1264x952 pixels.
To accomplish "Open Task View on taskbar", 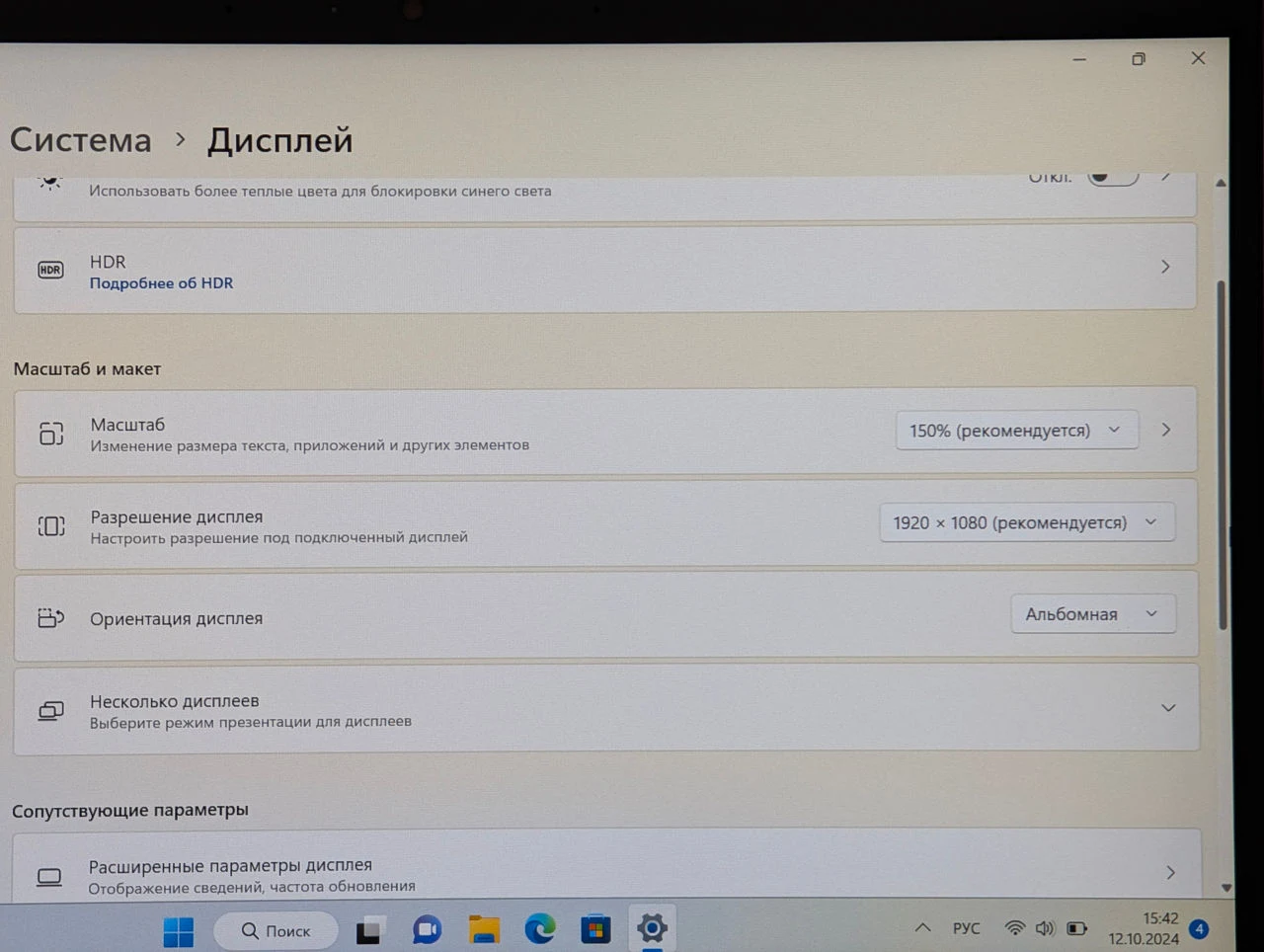I will (369, 930).
